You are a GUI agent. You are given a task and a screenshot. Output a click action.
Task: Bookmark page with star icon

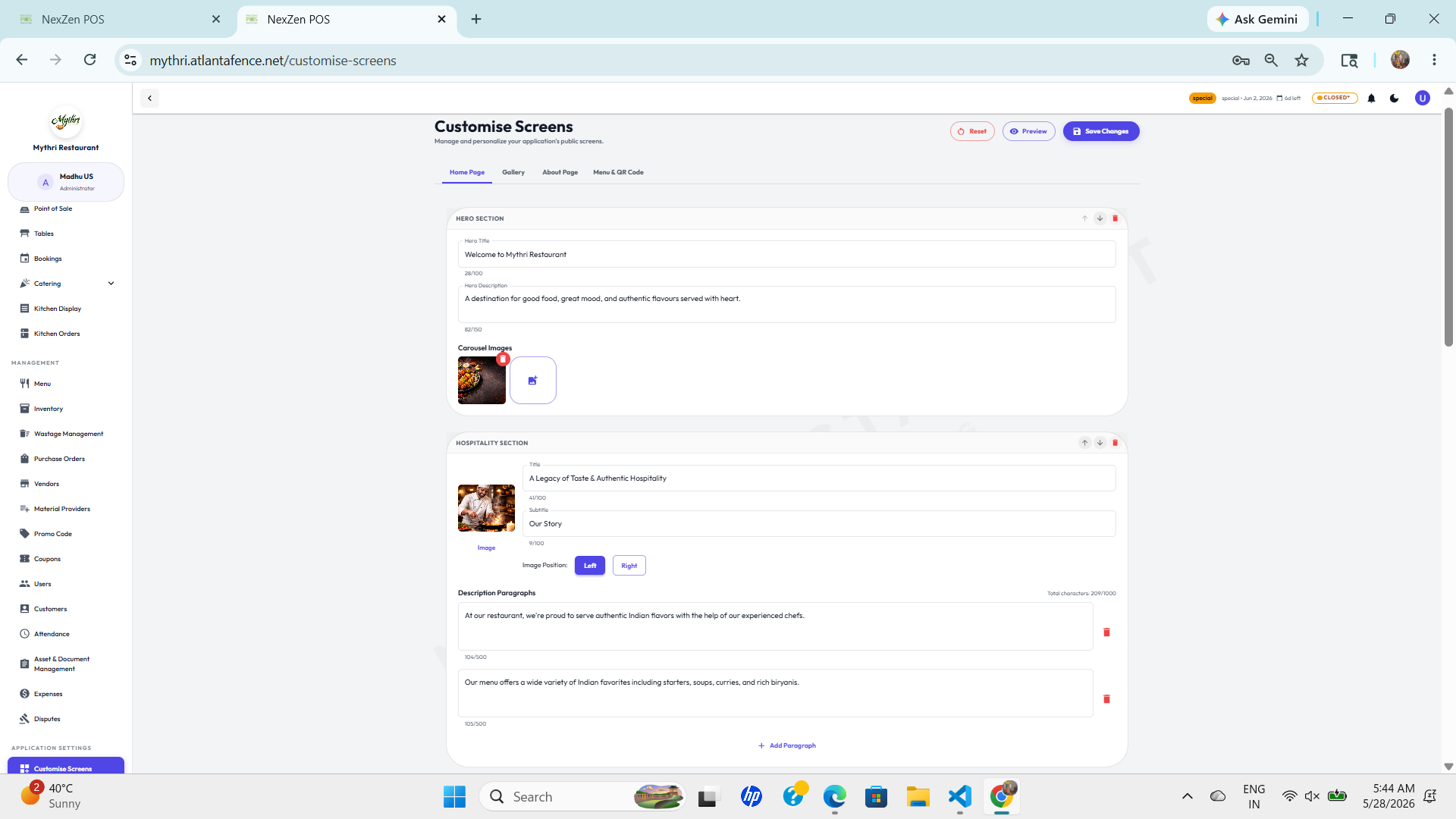point(1301,60)
